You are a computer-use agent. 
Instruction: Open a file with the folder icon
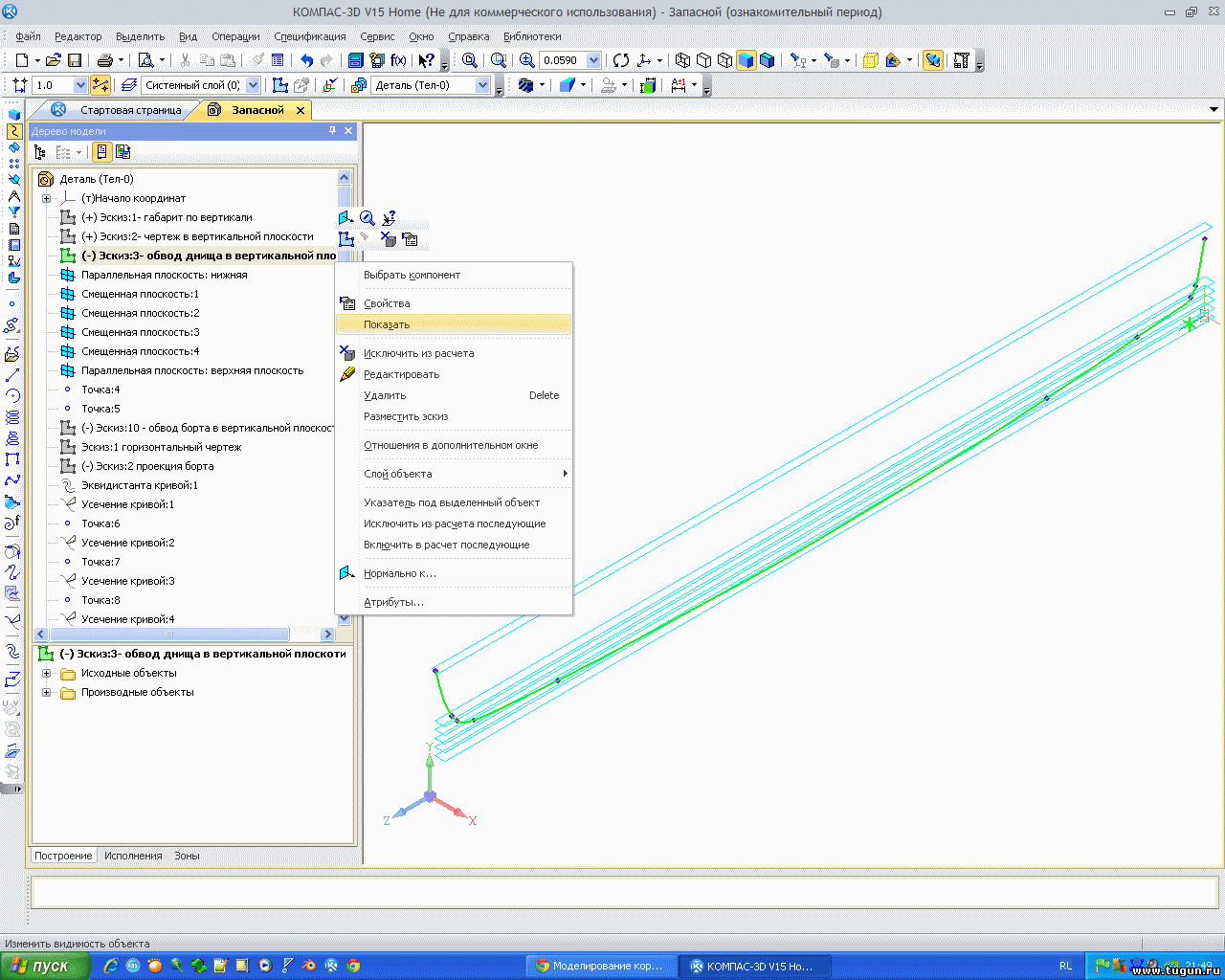tap(54, 60)
